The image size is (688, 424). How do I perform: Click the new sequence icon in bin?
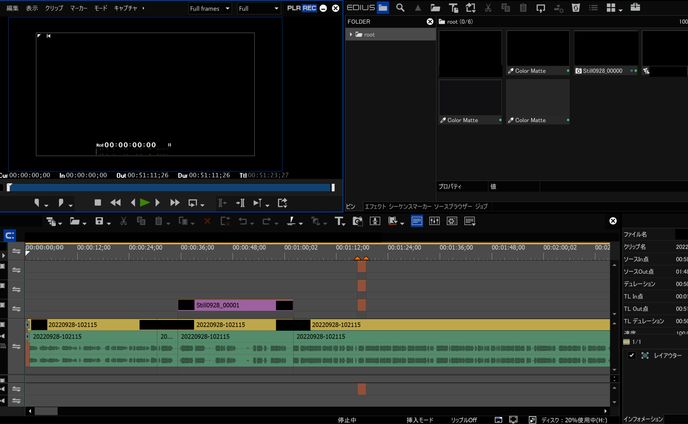coord(471,7)
